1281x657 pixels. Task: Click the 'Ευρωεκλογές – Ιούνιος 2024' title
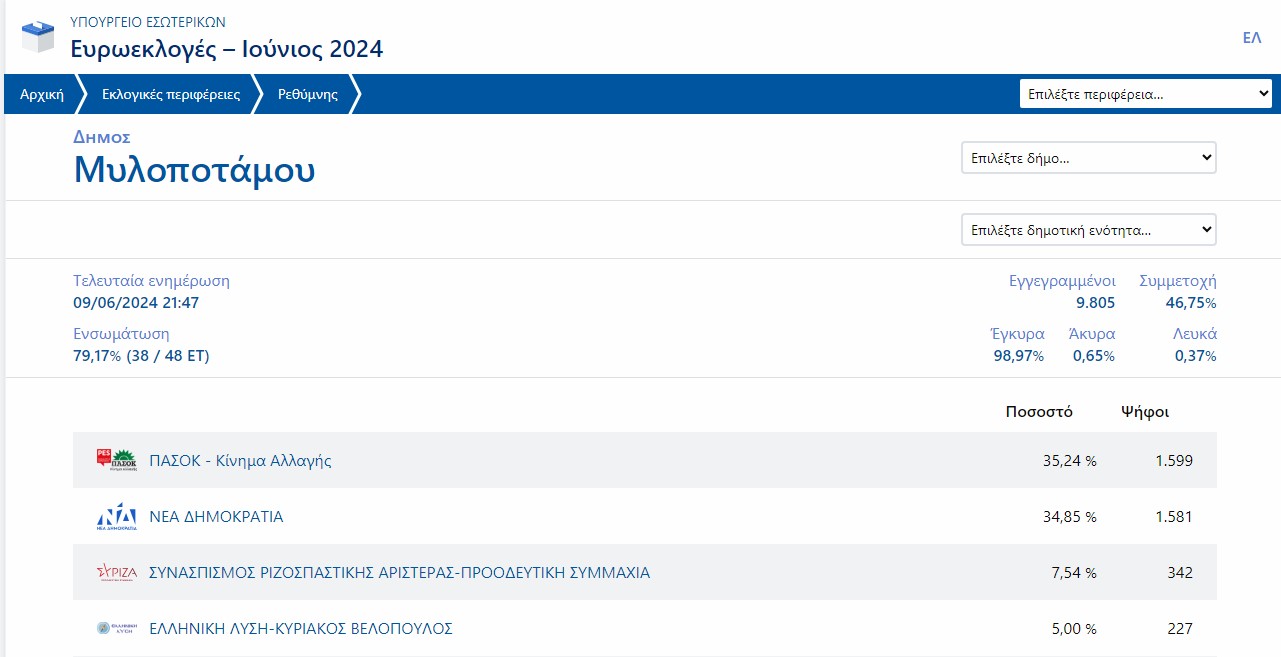(x=227, y=48)
